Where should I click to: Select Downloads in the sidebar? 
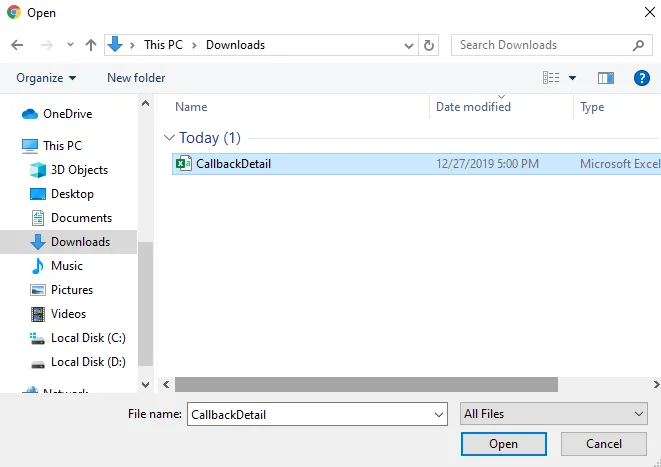tap(68, 242)
